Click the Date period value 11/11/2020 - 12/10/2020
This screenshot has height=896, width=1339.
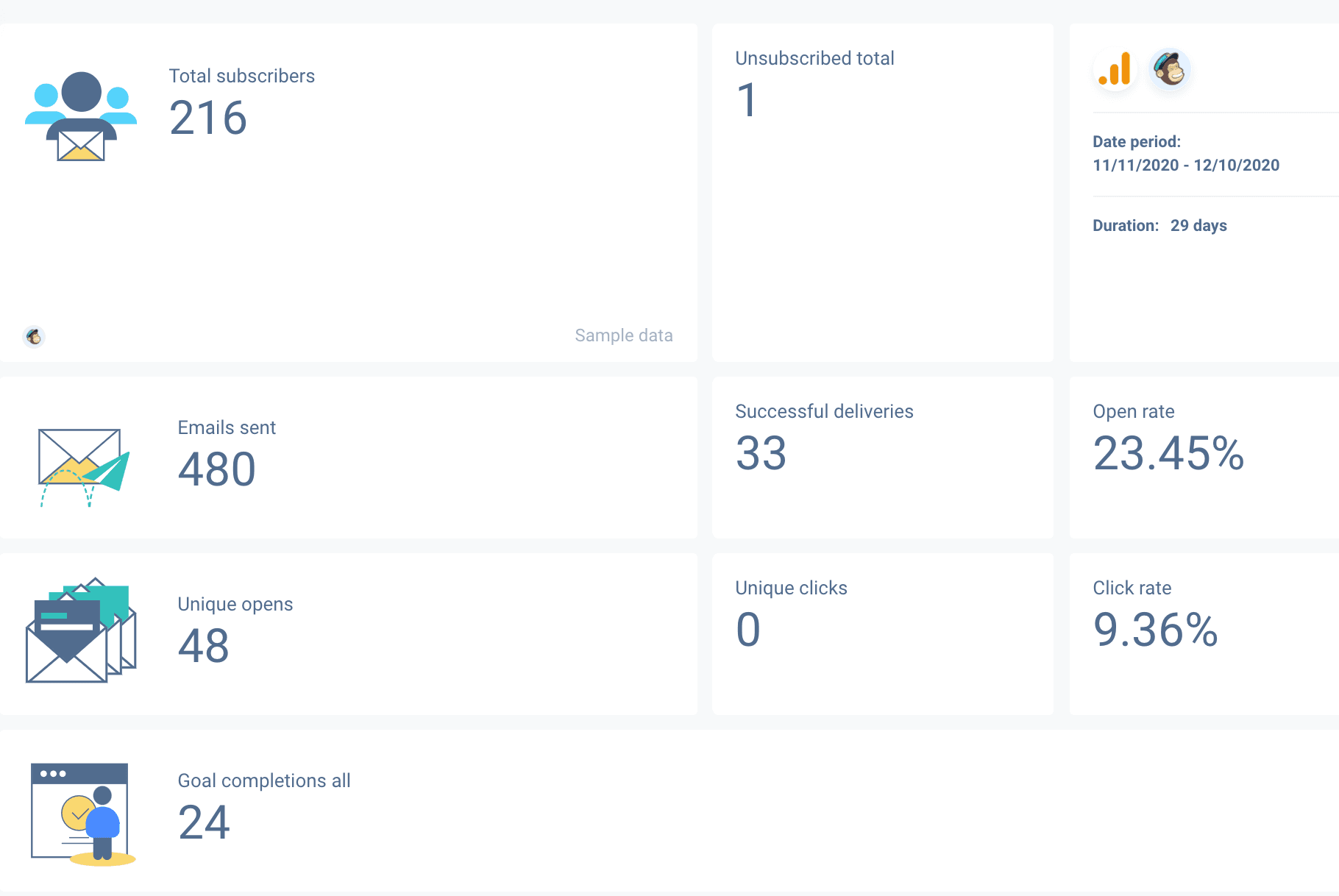pyautogui.click(x=1185, y=166)
